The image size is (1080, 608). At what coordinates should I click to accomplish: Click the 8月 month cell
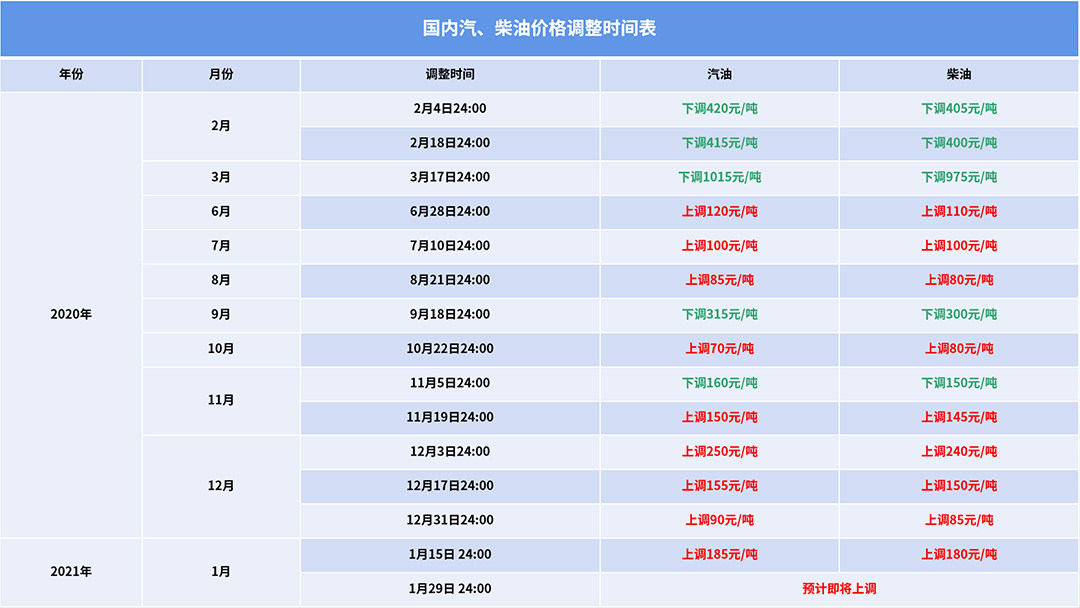221,280
